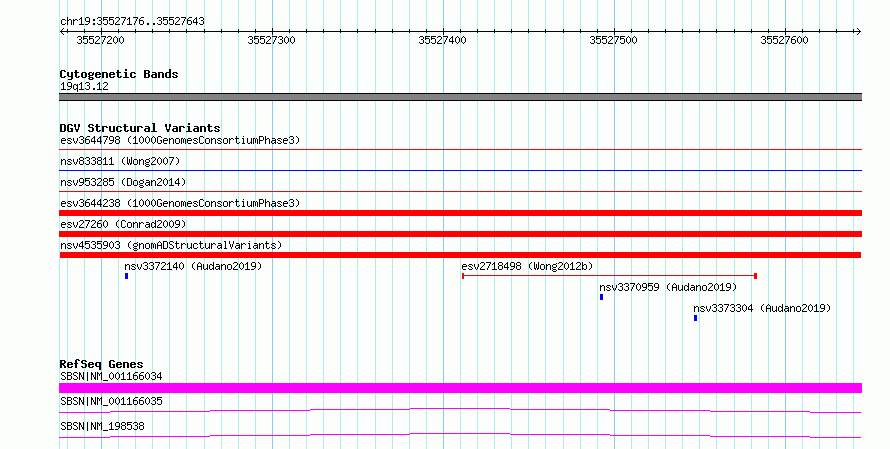Select the Cytogenetic Bands track title
Image resolution: width=890 pixels, height=449 pixels.
click(x=119, y=74)
